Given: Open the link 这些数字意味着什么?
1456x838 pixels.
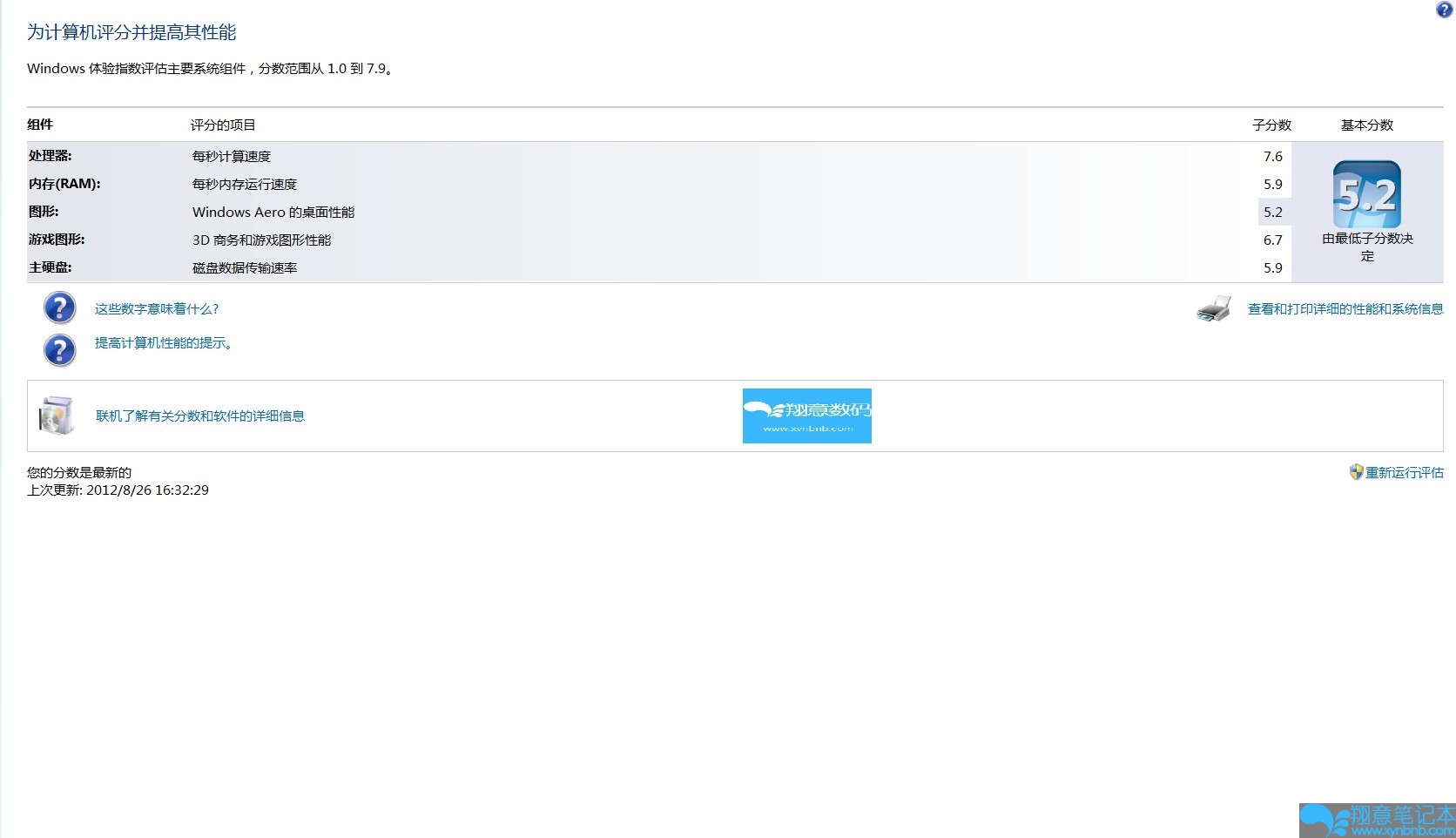Looking at the screenshot, I should click(157, 308).
